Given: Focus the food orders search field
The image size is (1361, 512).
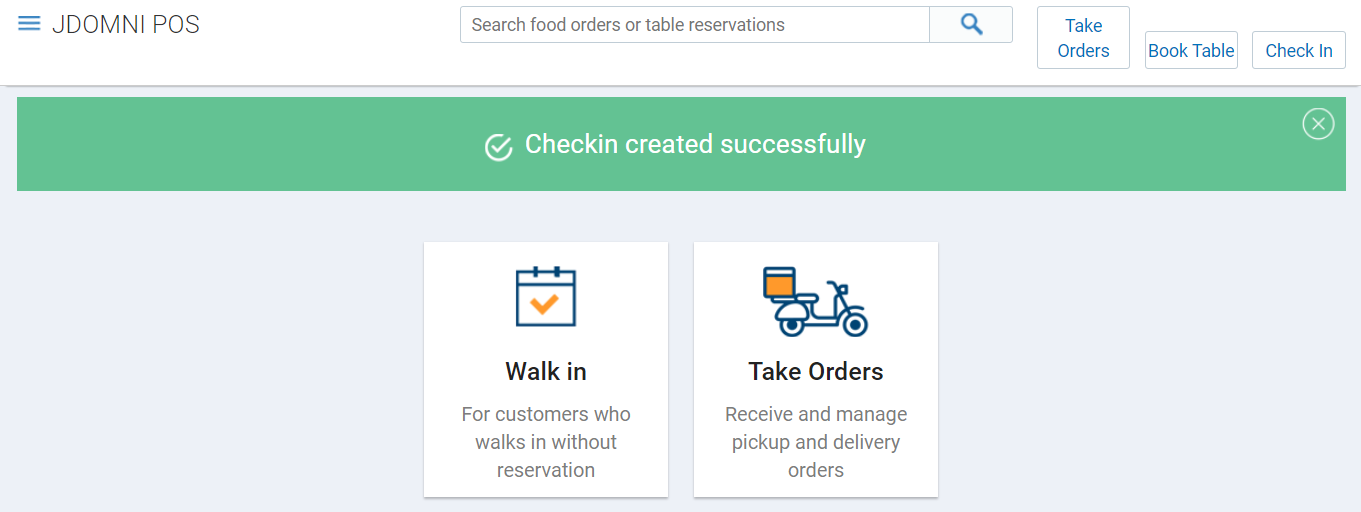Looking at the screenshot, I should (695, 25).
